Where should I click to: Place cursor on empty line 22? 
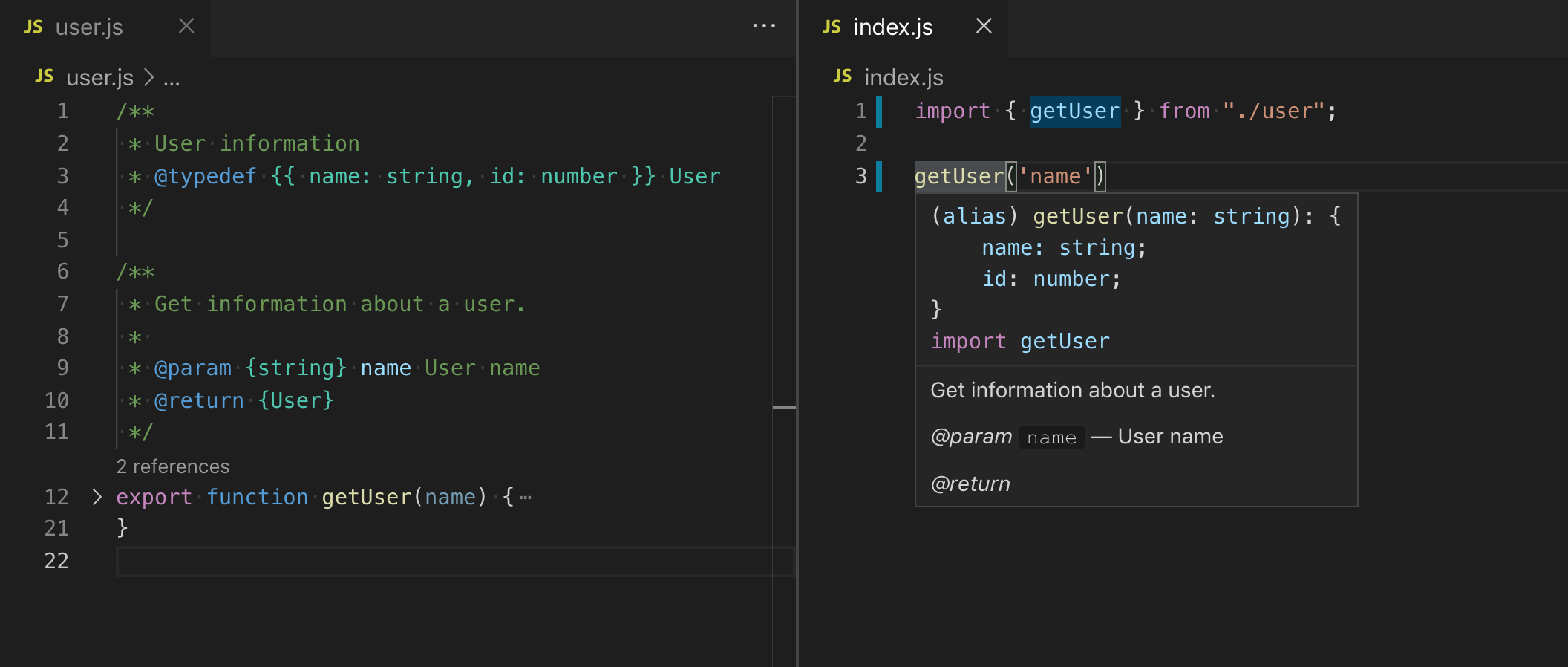tap(445, 562)
